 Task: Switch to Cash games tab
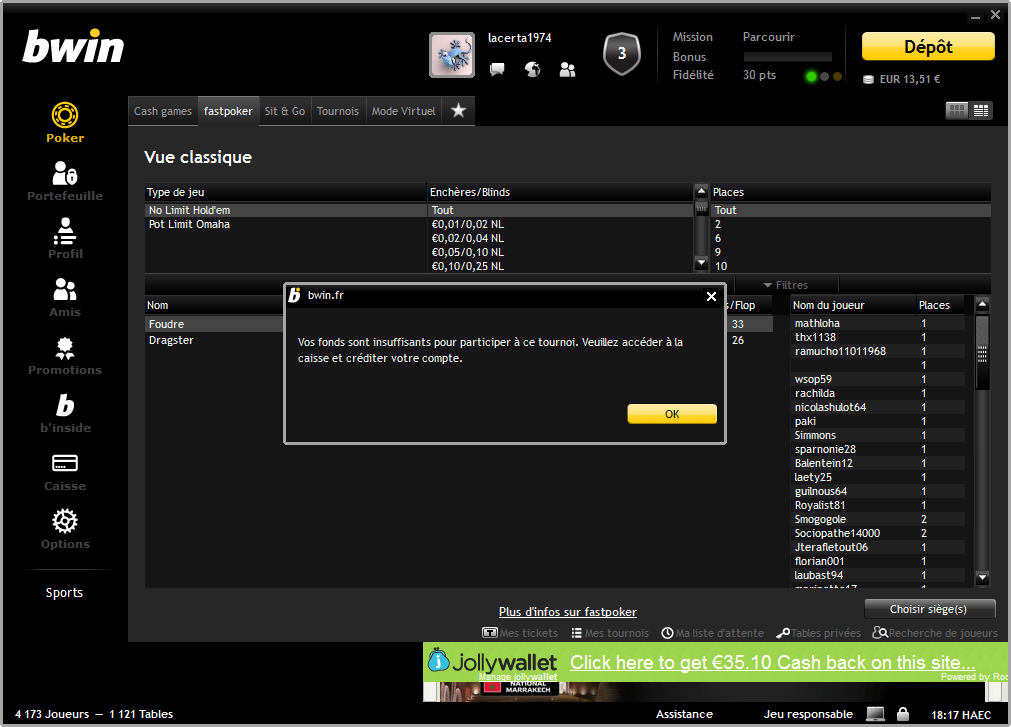tap(162, 111)
